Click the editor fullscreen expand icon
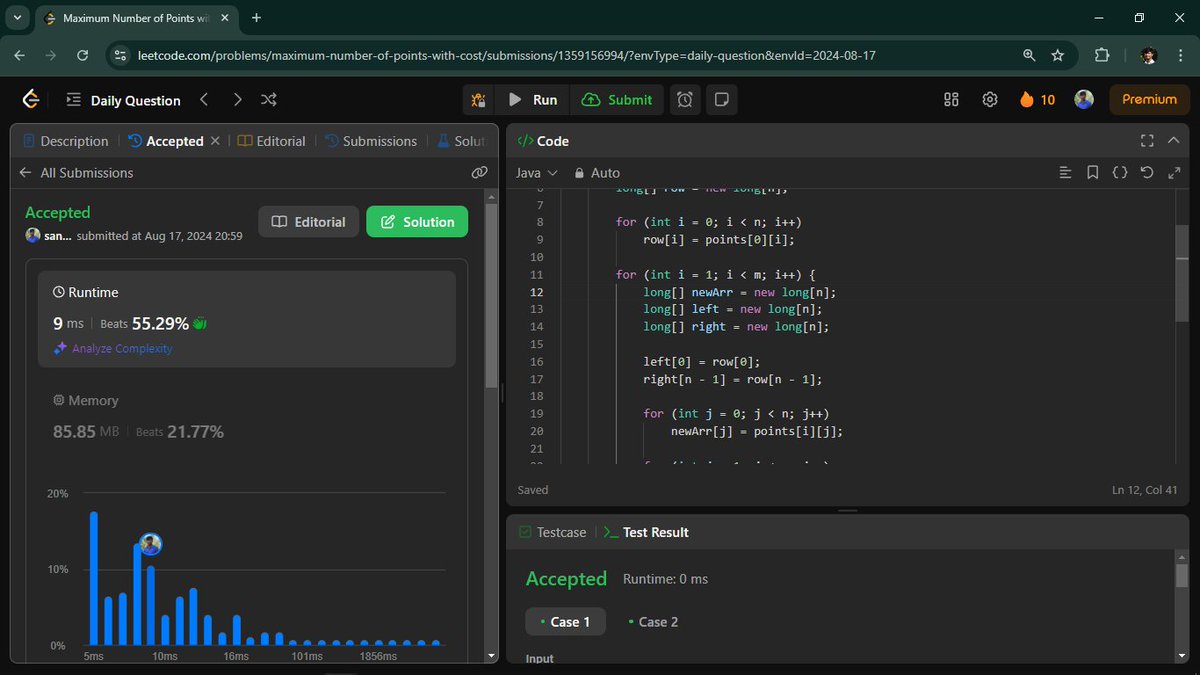Screen dimensions: 1200x675 coord(1174,173)
